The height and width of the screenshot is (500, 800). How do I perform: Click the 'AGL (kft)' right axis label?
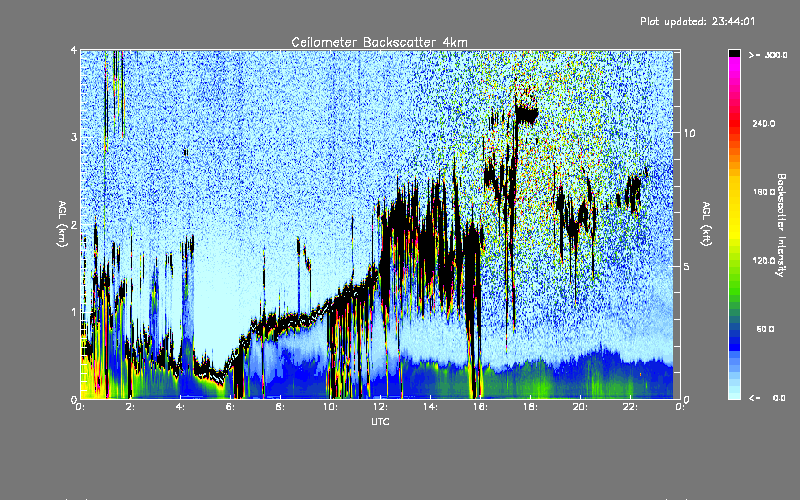pos(706,224)
